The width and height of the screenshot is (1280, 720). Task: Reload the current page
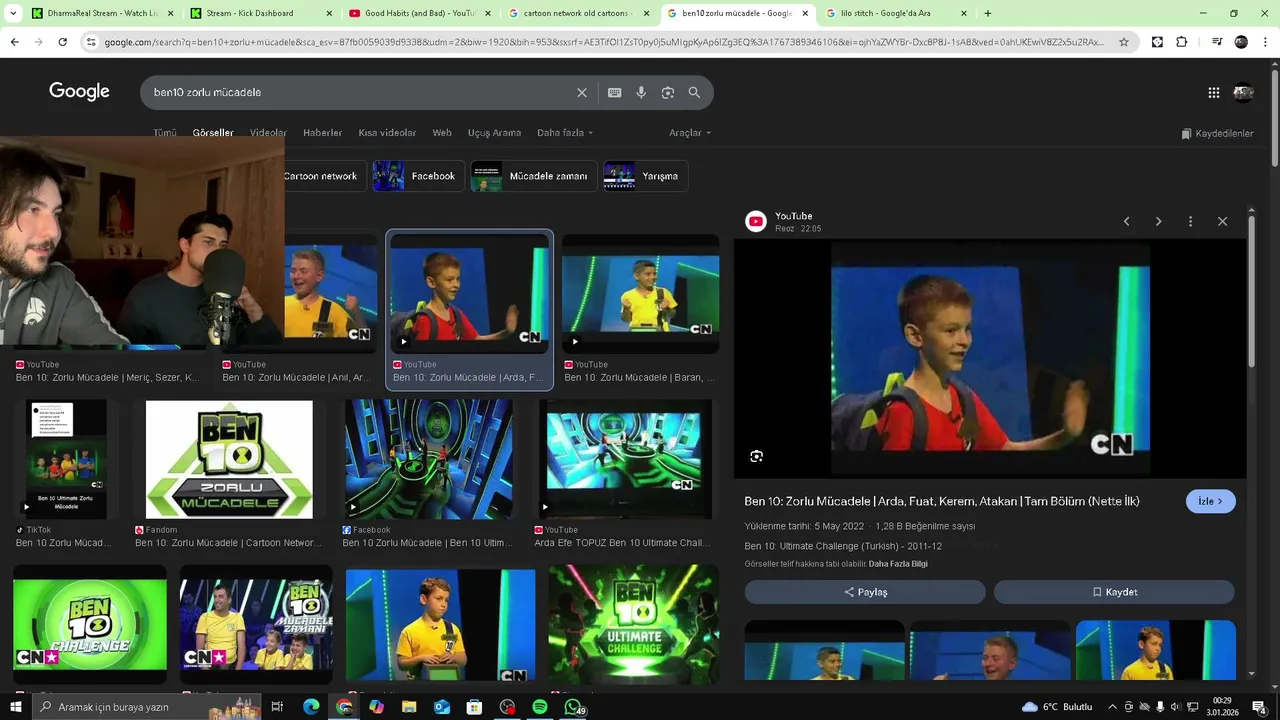click(x=62, y=42)
